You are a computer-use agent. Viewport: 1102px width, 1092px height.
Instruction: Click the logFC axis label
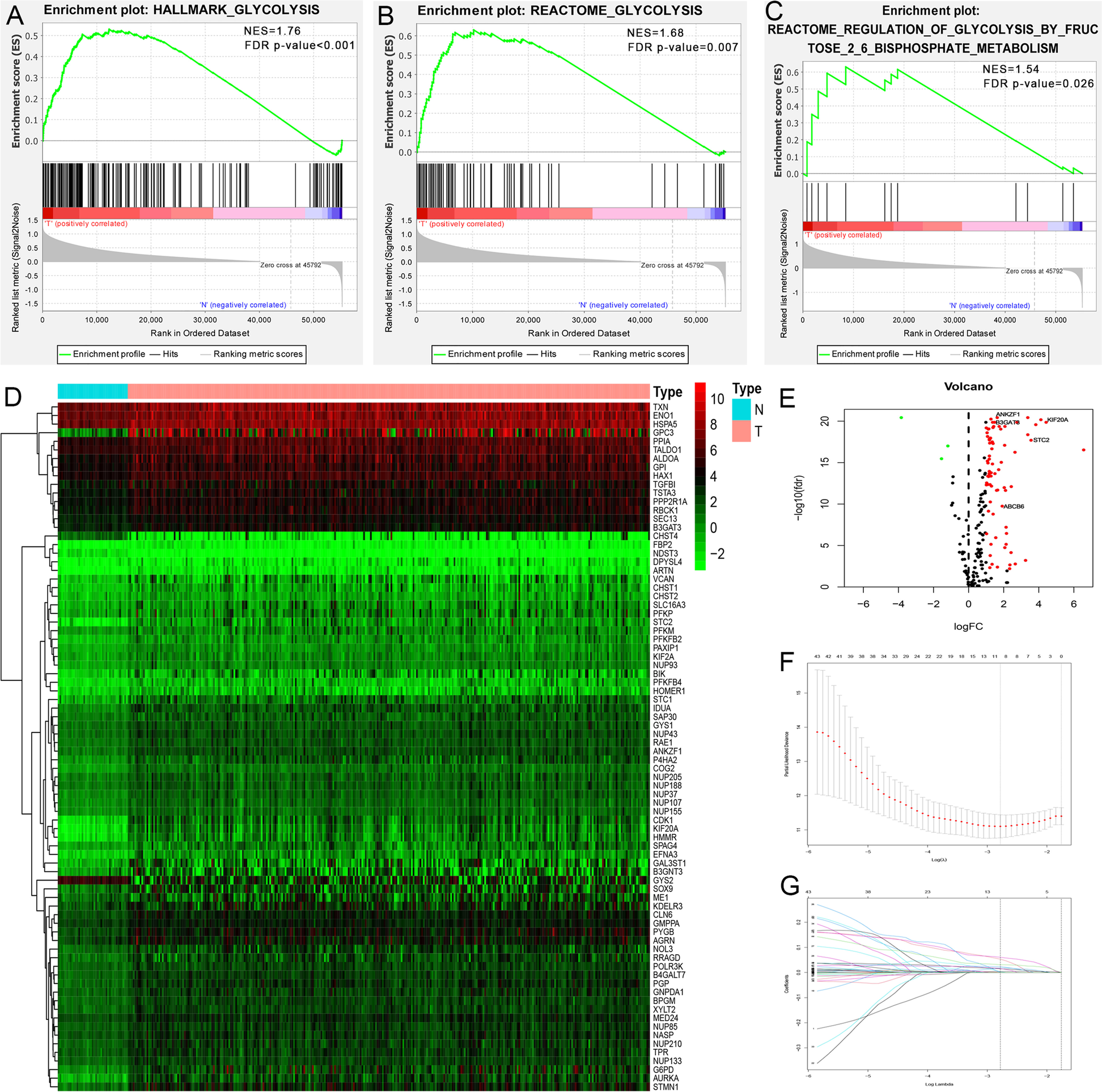[968, 627]
